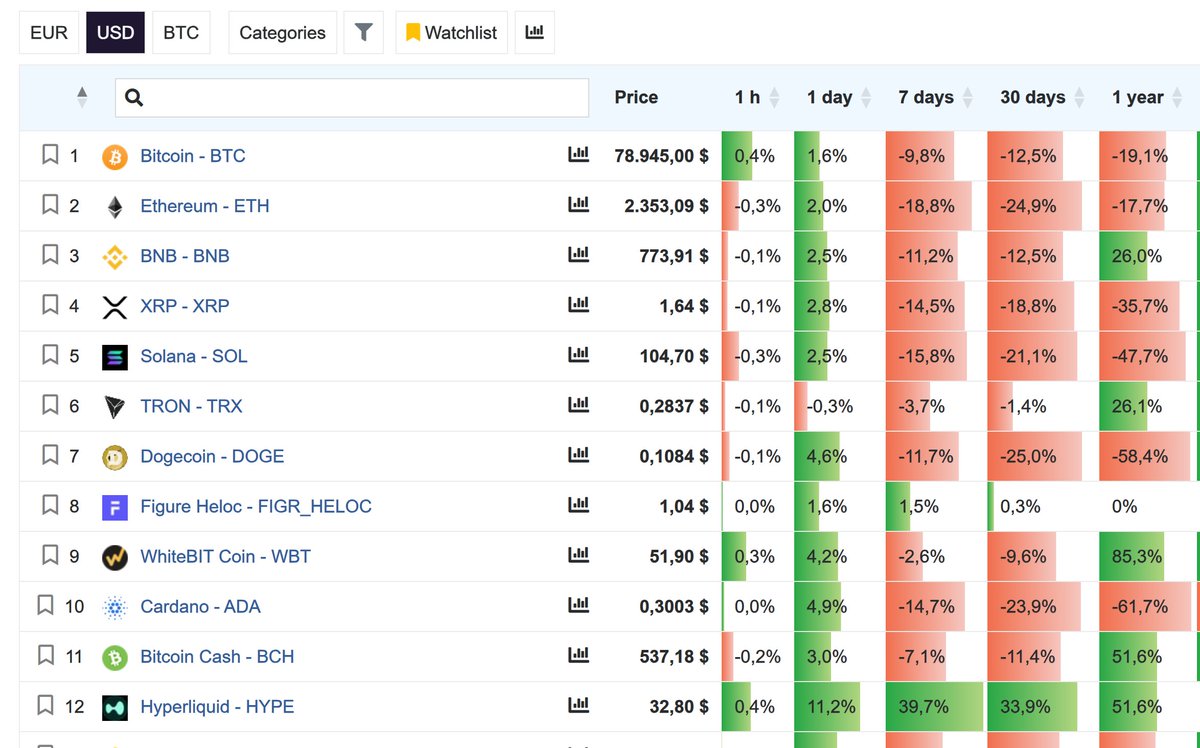The width and height of the screenshot is (1200, 748).
Task: Bookmark Solana to the watchlist
Action: pos(50,355)
